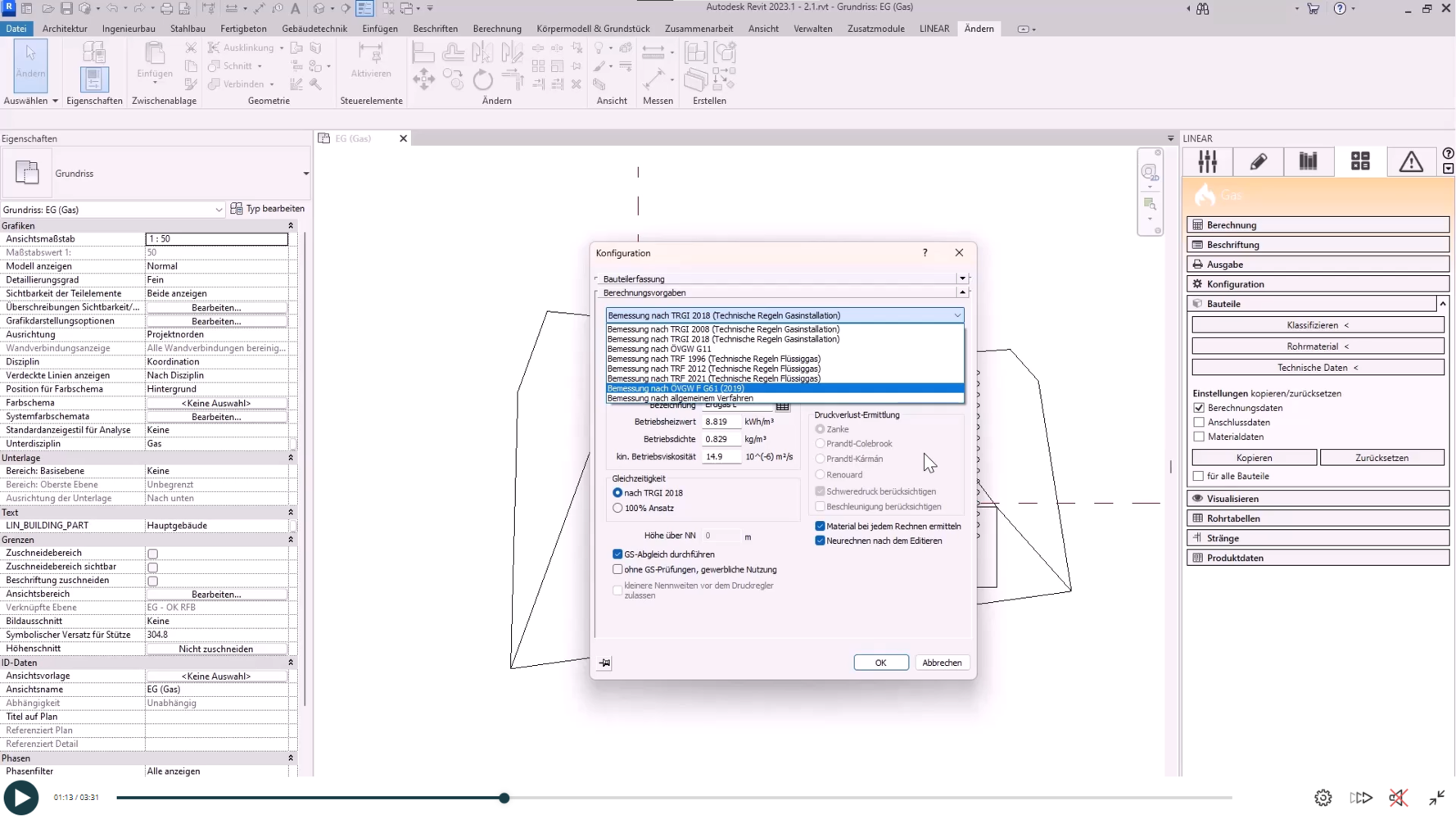Choose Bemessung nach ÖVGW G11 from list
1456x819 pixels.
659,349
